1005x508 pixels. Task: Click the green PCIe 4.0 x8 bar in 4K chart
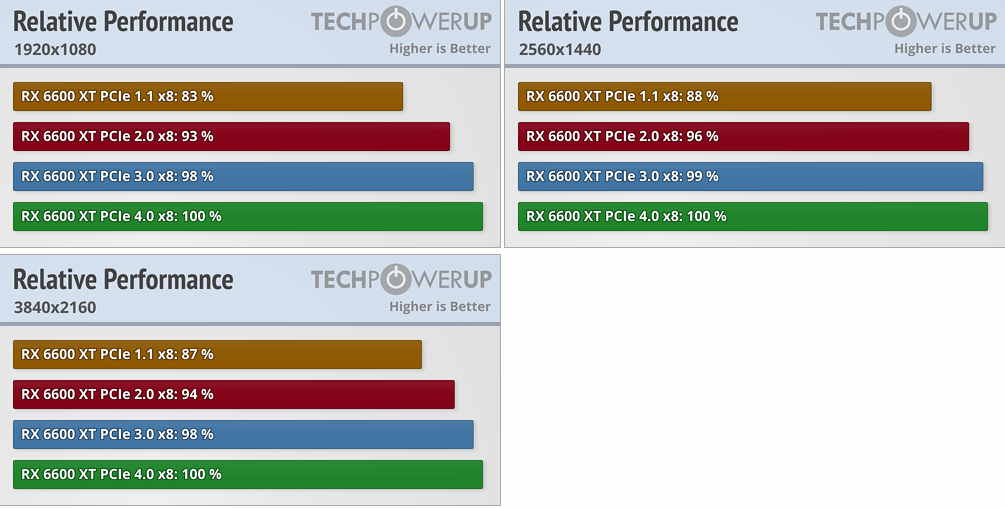tap(248, 474)
